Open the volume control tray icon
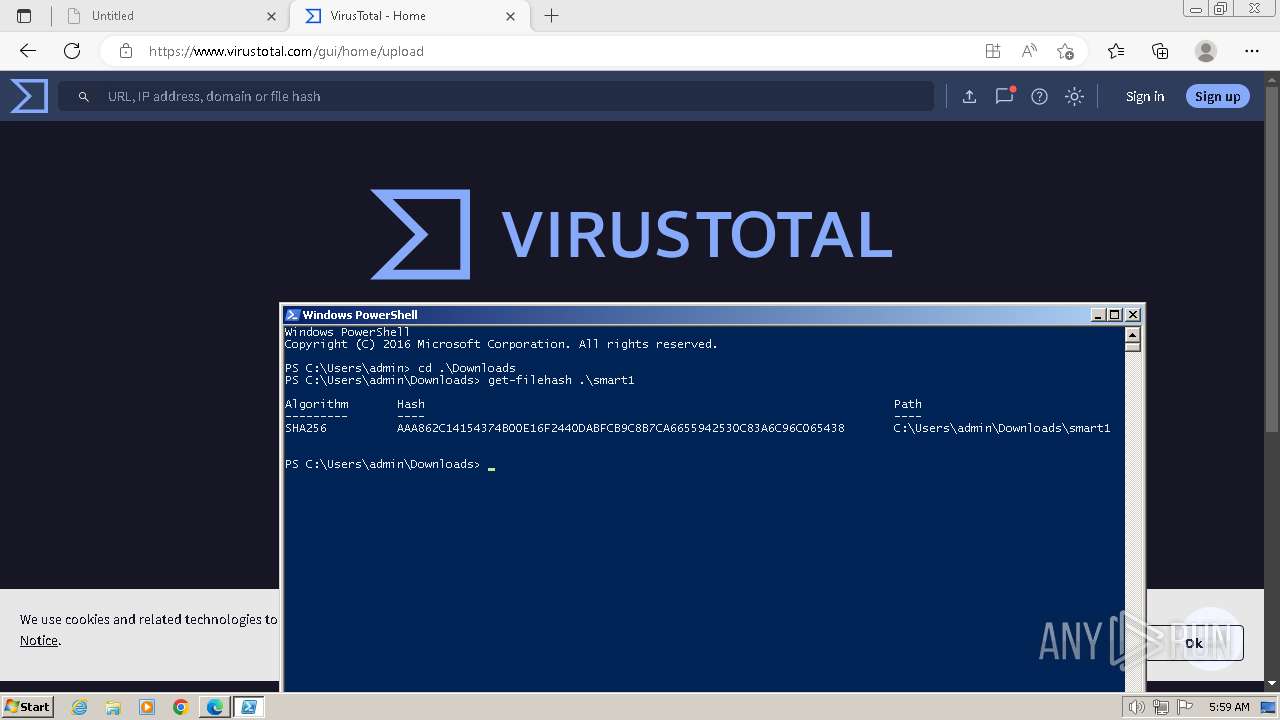Image resolution: width=1280 pixels, height=720 pixels. [1138, 707]
